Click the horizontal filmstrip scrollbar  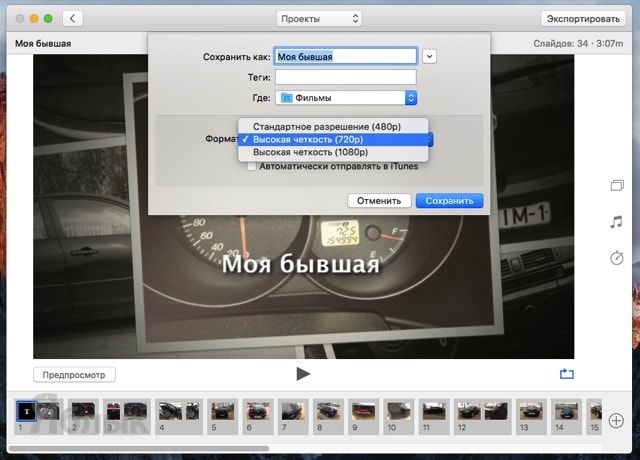point(139,448)
